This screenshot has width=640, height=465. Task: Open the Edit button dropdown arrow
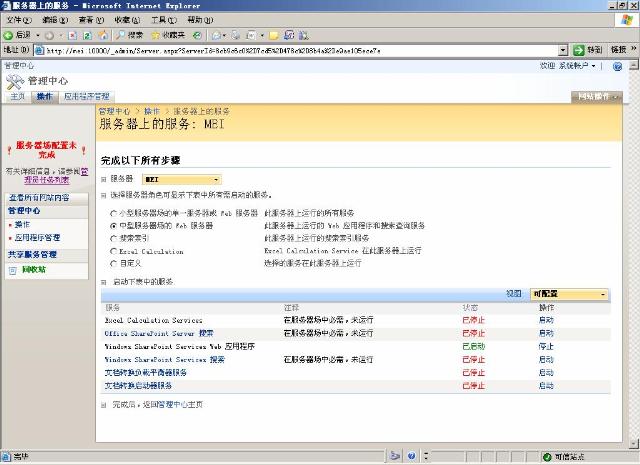pos(262,36)
